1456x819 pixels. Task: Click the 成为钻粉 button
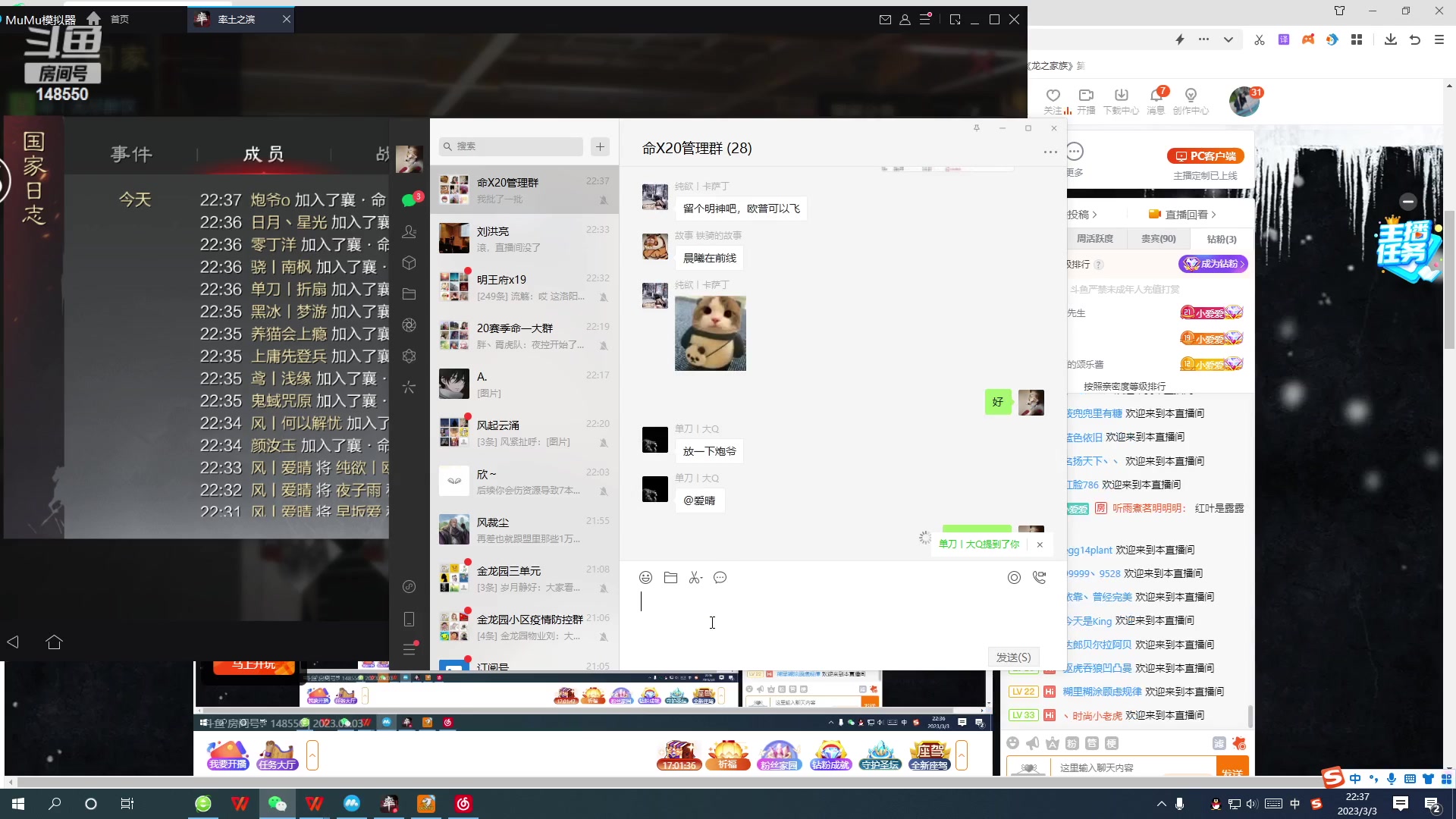1213,264
